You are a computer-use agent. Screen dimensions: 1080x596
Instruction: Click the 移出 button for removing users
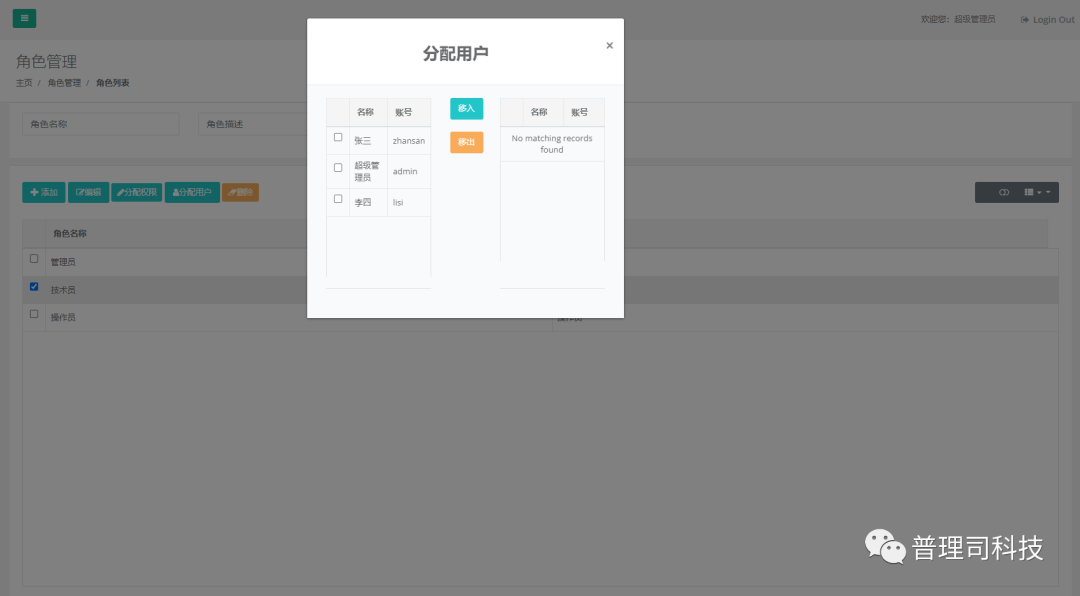click(x=465, y=142)
